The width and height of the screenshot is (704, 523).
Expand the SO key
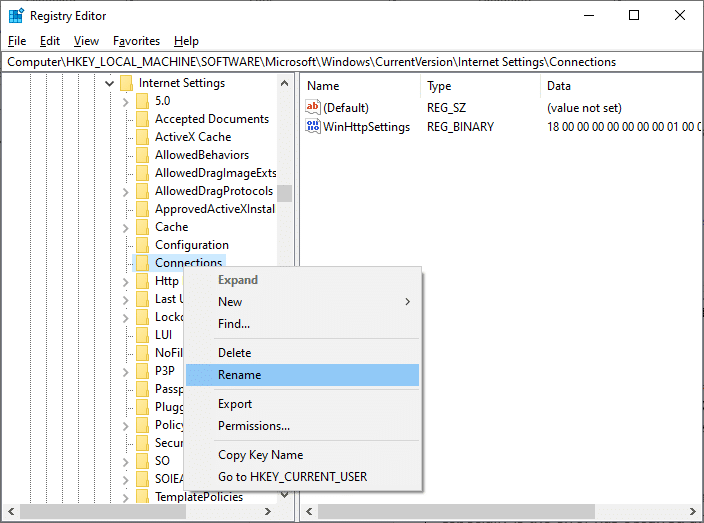coord(126,462)
